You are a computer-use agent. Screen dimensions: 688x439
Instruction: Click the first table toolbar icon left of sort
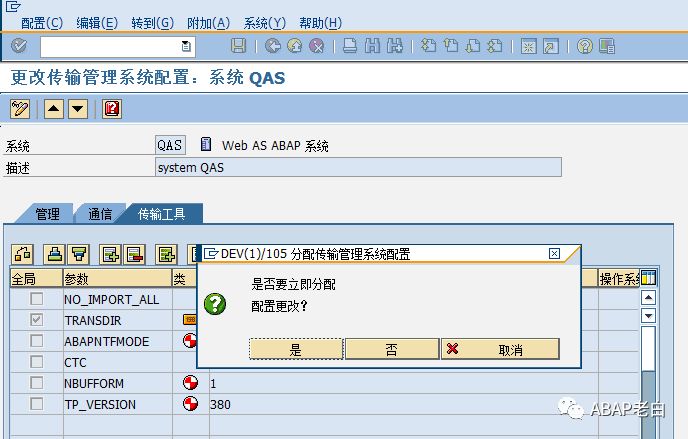click(x=22, y=254)
